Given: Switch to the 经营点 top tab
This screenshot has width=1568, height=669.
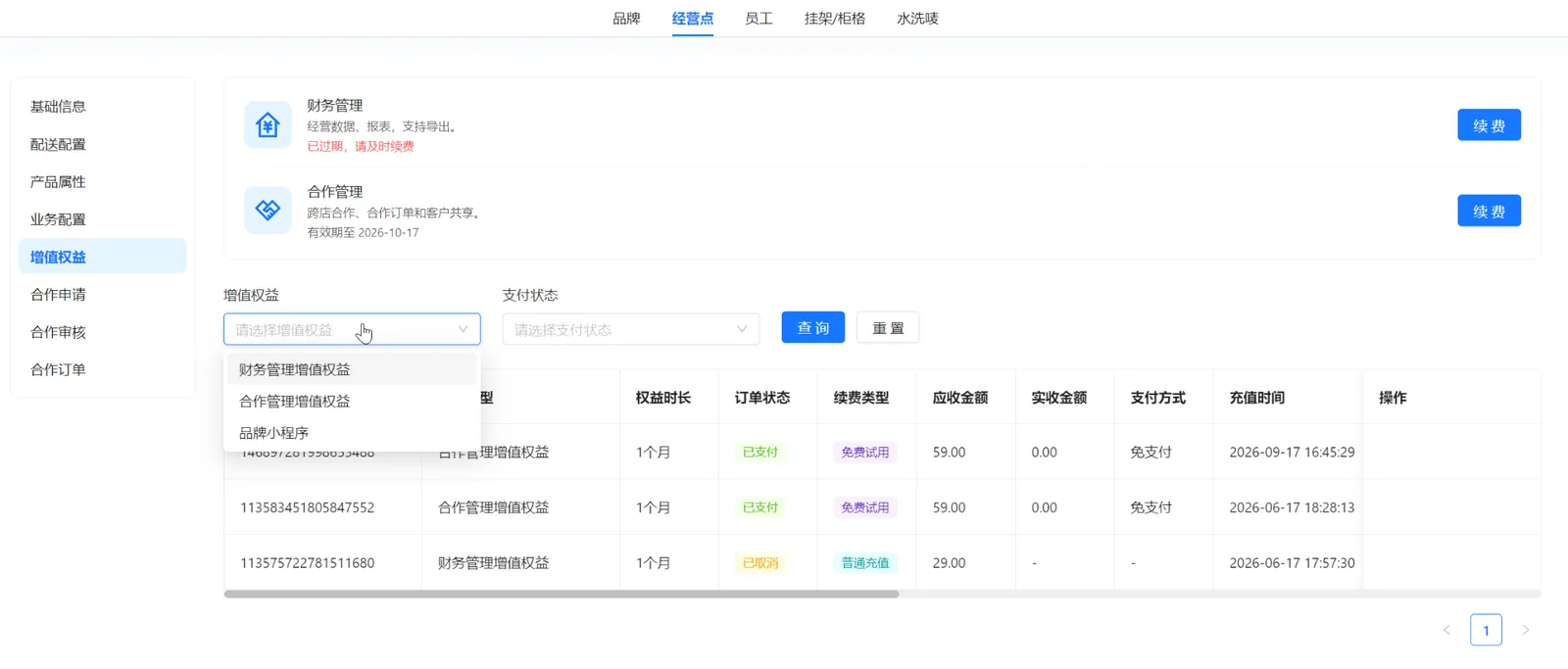Looking at the screenshot, I should pos(693,19).
